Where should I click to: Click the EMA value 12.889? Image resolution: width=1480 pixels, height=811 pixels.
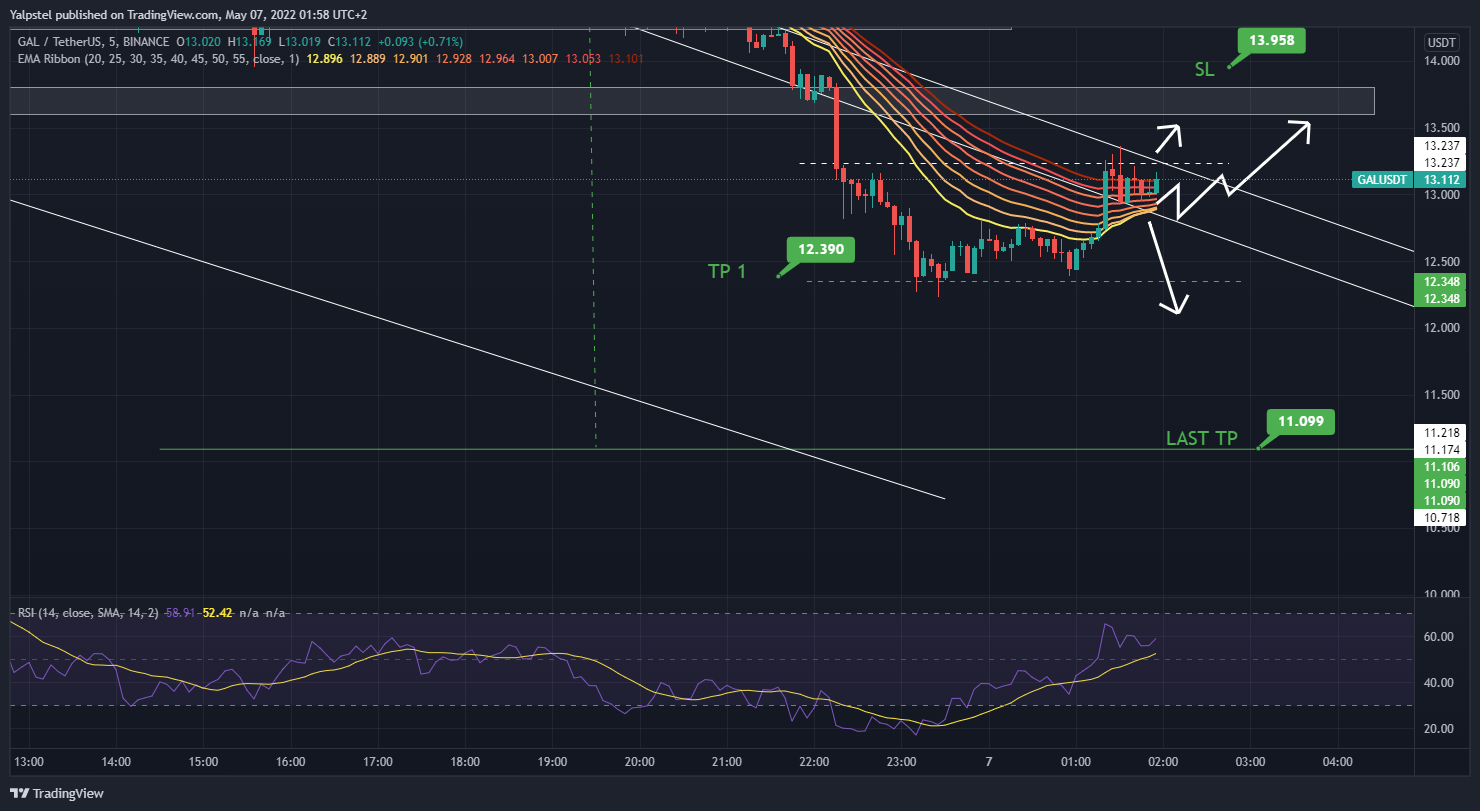367,59
